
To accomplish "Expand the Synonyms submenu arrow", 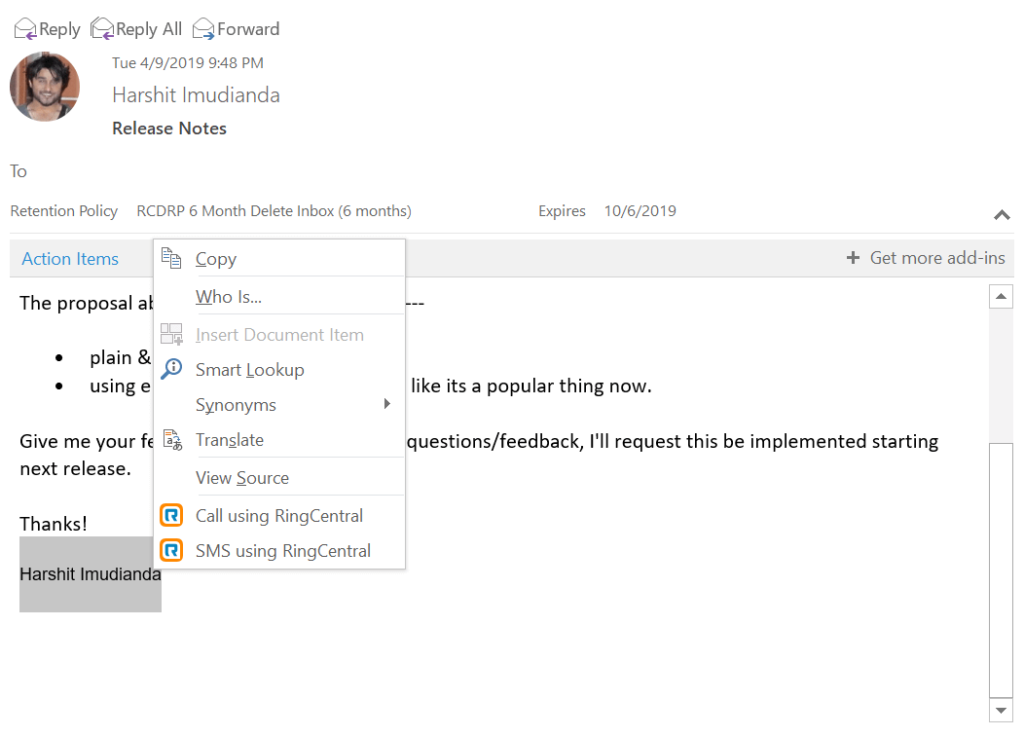I will tap(387, 404).
